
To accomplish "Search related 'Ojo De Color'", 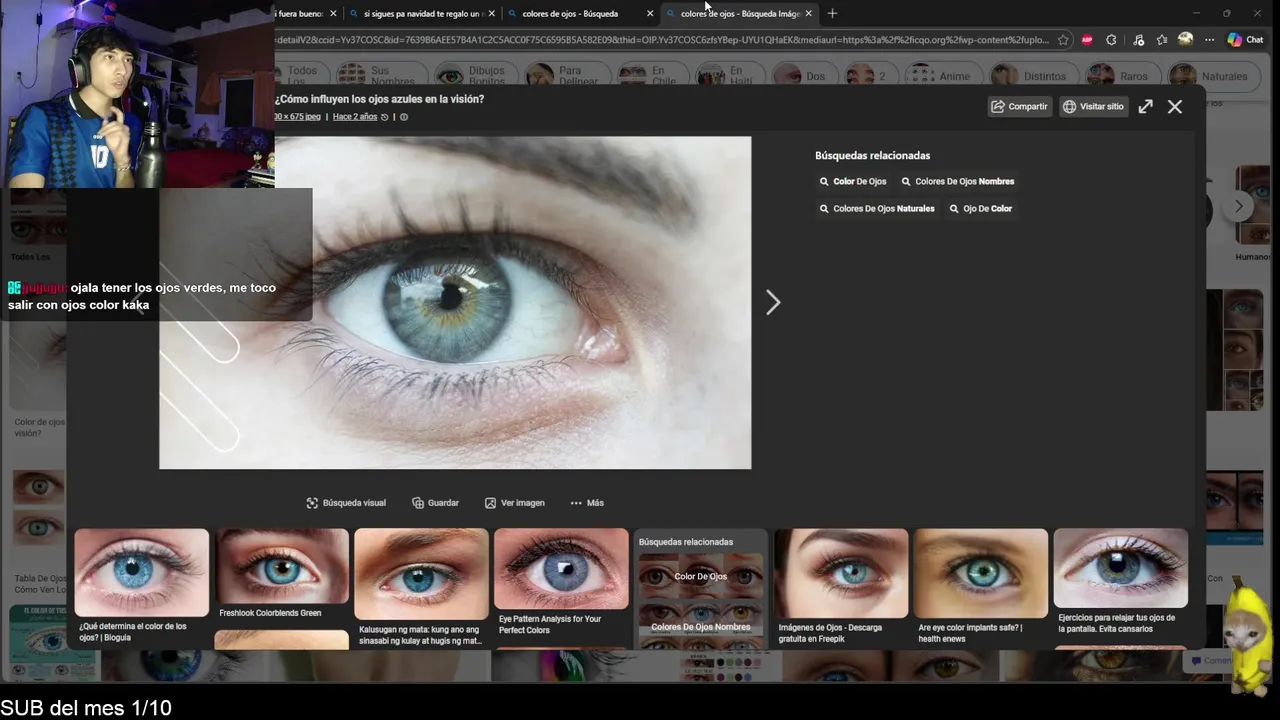I will tap(981, 209).
